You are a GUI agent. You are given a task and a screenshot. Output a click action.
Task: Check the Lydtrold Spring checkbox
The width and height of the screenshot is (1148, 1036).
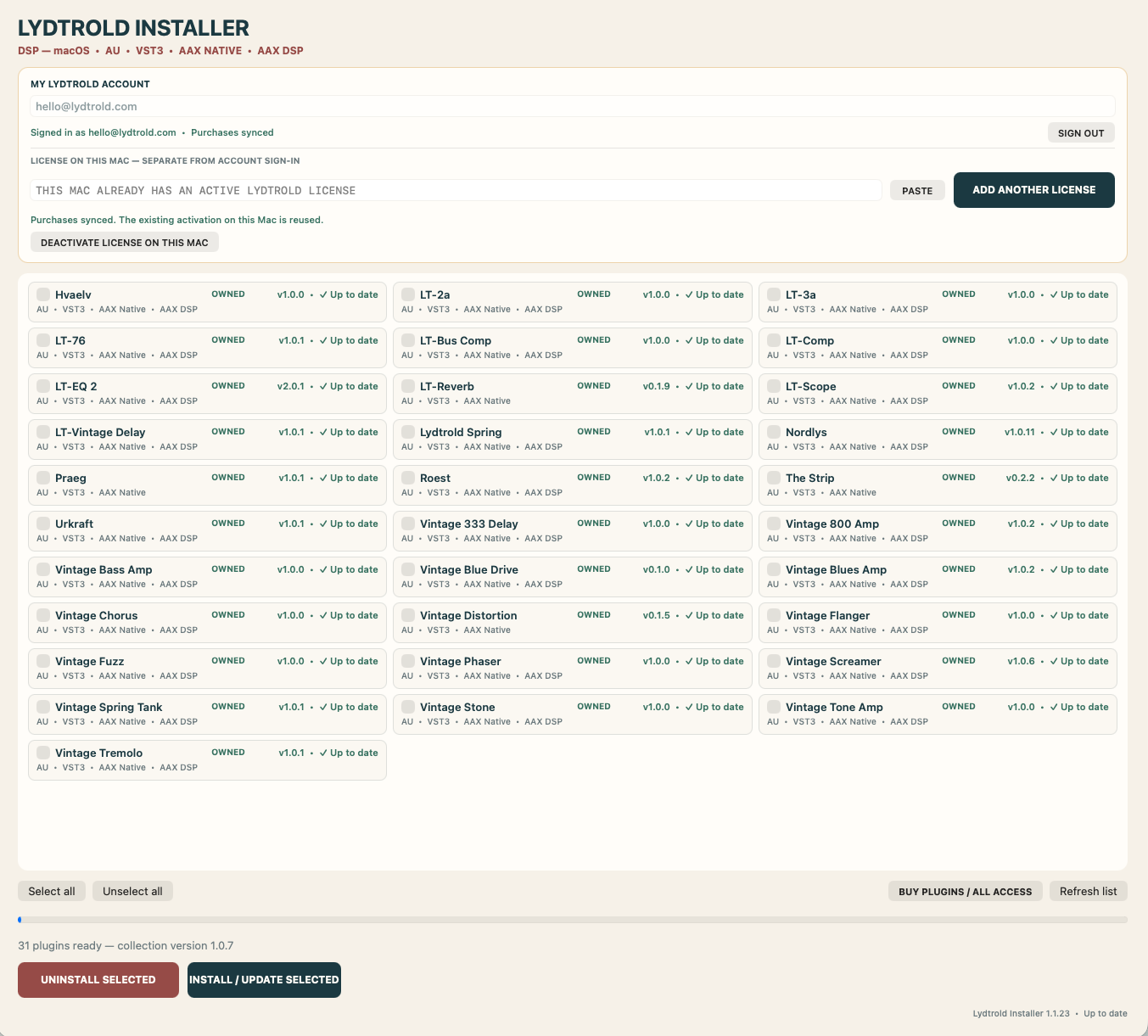[x=408, y=432]
